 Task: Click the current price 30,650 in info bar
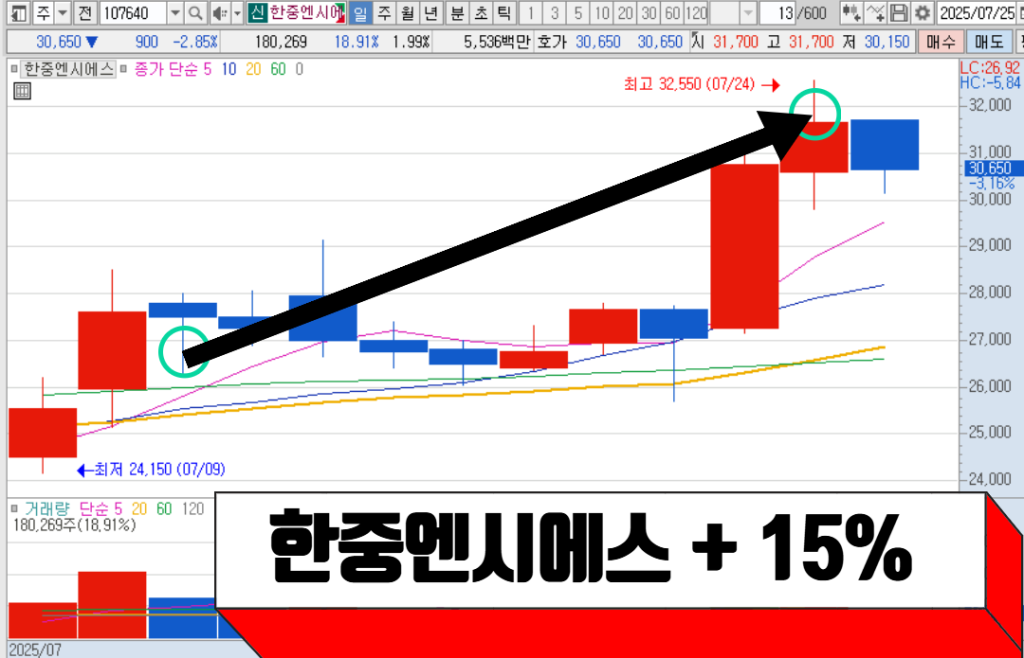point(59,42)
